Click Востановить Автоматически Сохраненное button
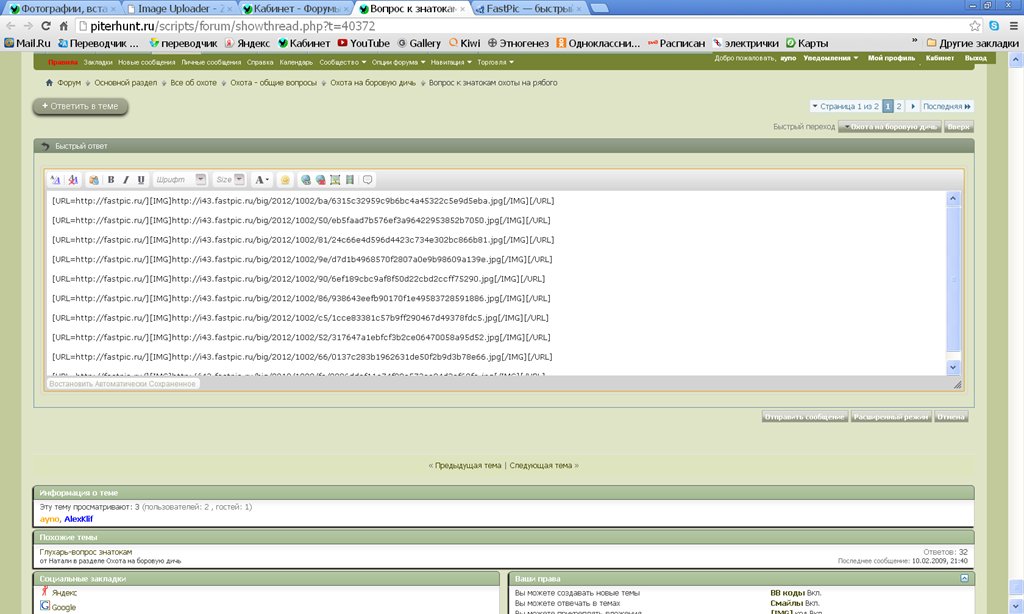The height and width of the screenshot is (614, 1024). [x=122, y=383]
